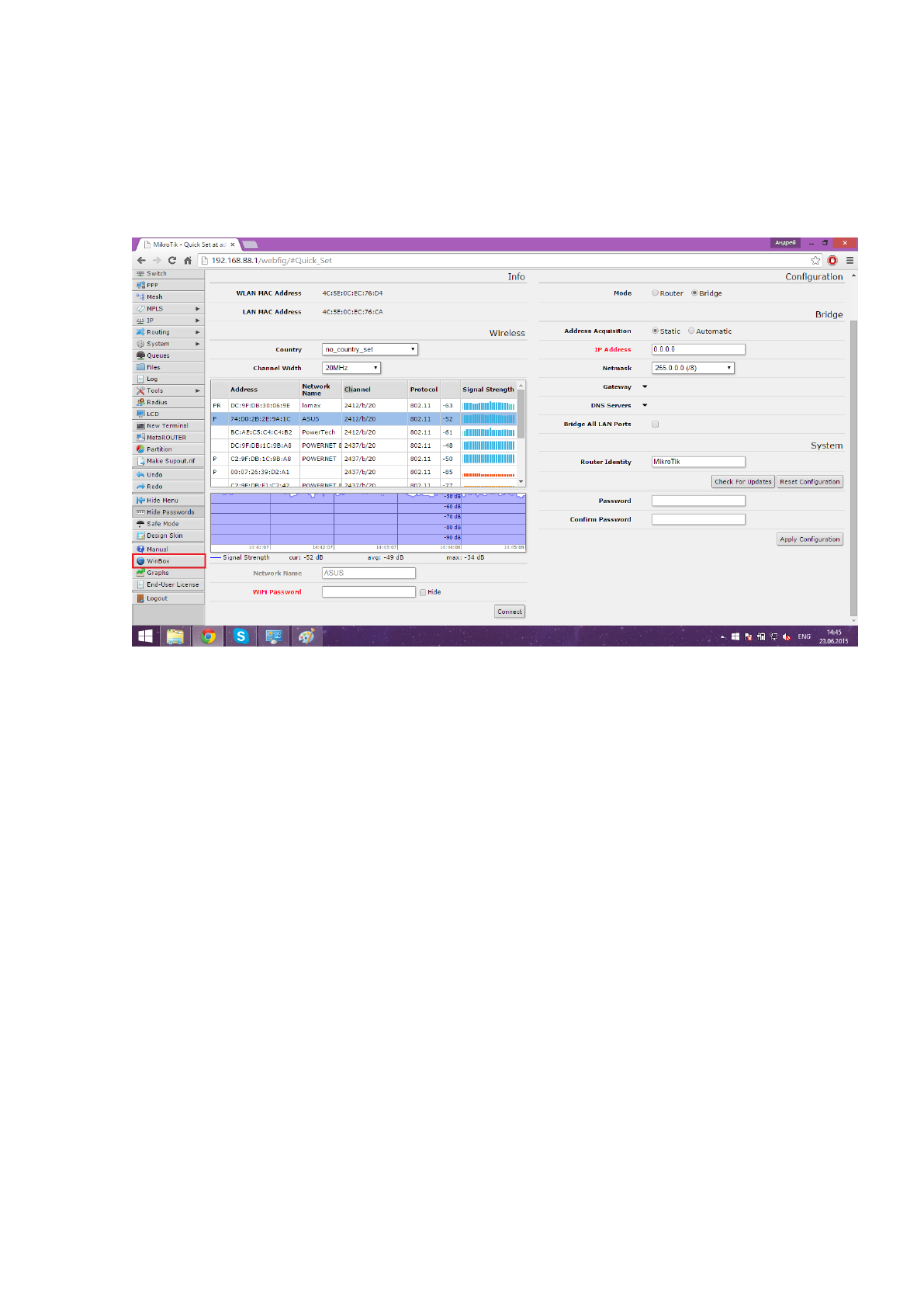Expand the Gateway field arrow
This screenshot has height=1307, width=924.
pyautogui.click(x=645, y=387)
